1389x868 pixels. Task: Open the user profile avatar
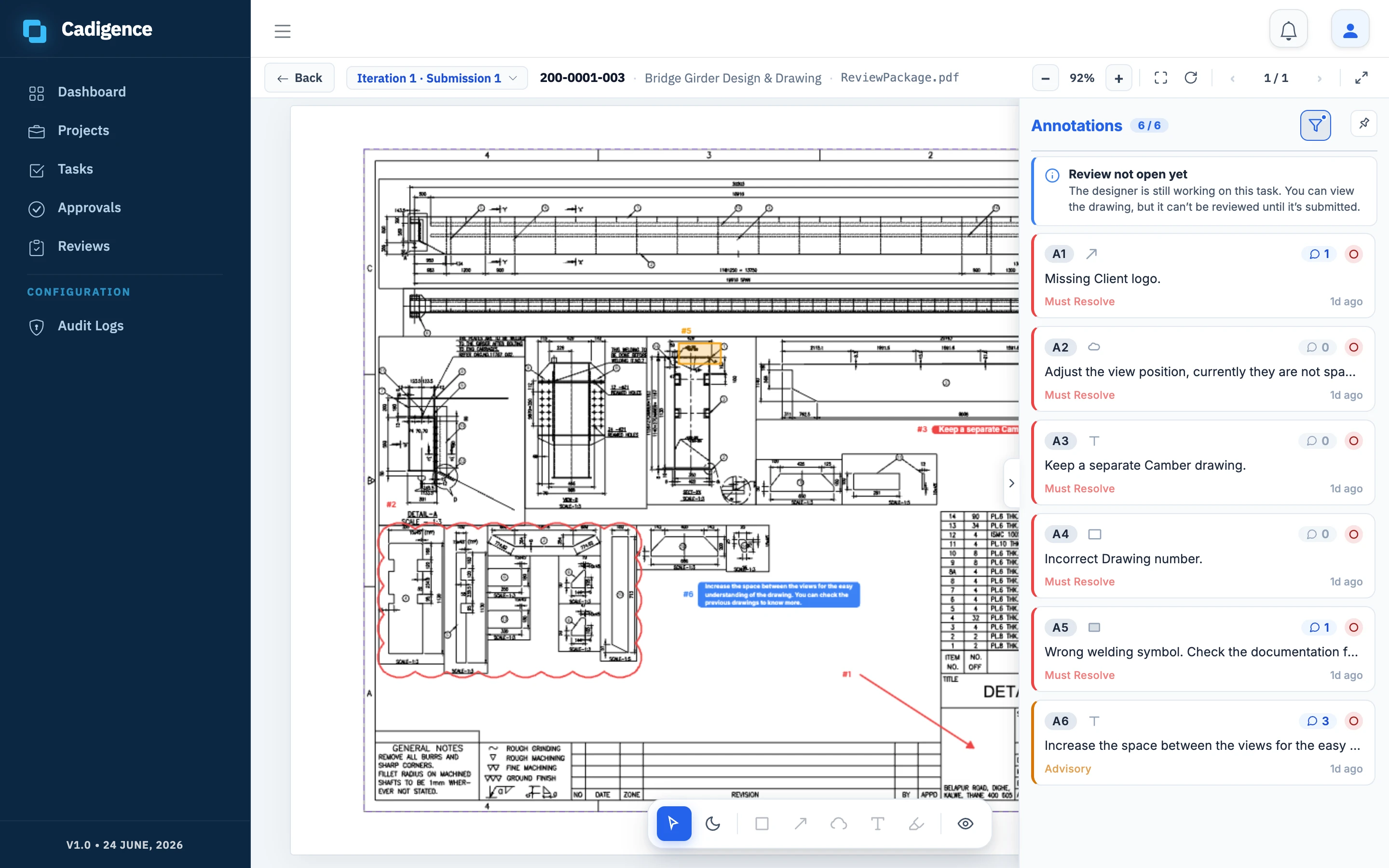[1350, 29]
